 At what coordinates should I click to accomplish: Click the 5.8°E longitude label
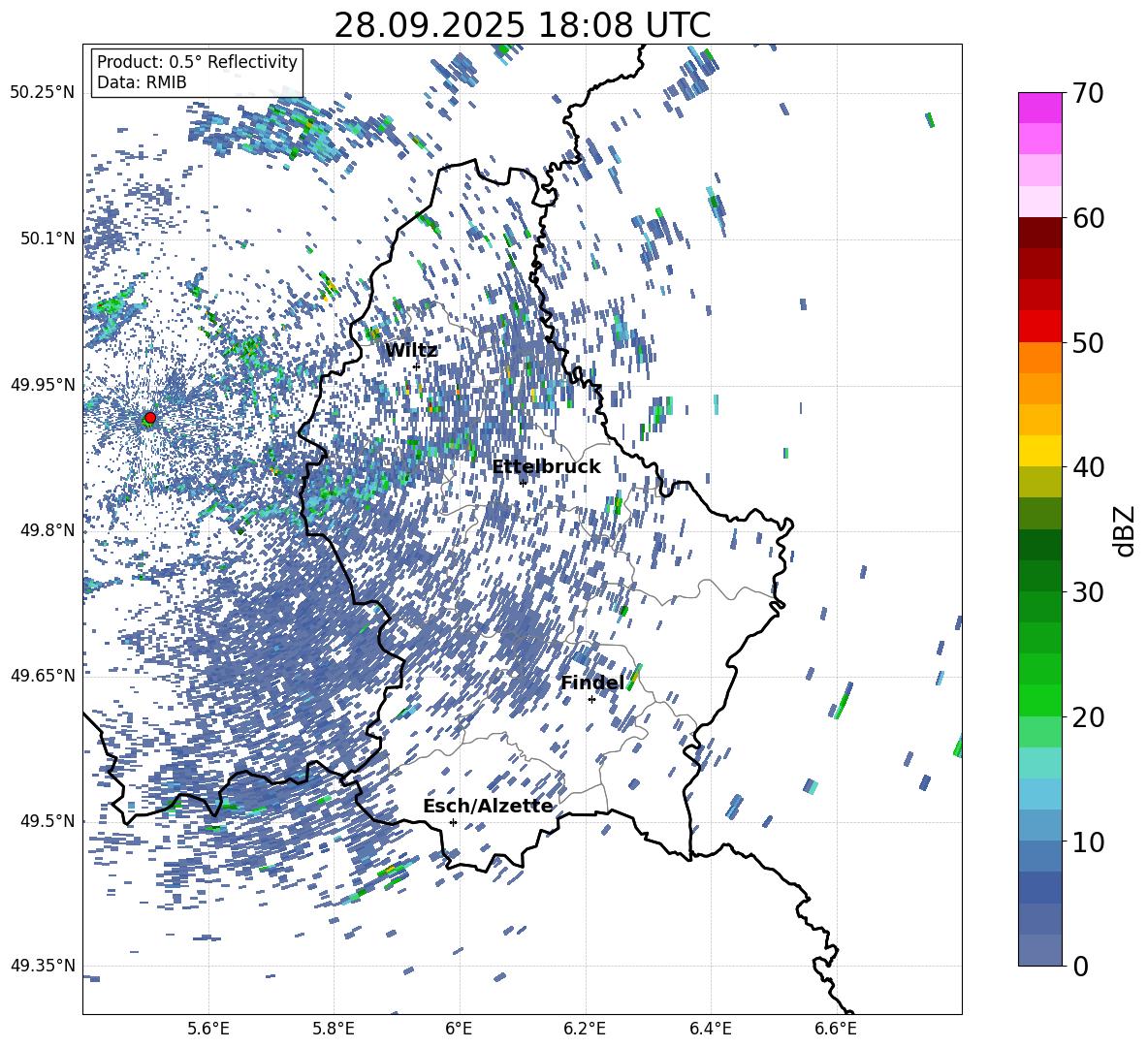click(x=334, y=1029)
